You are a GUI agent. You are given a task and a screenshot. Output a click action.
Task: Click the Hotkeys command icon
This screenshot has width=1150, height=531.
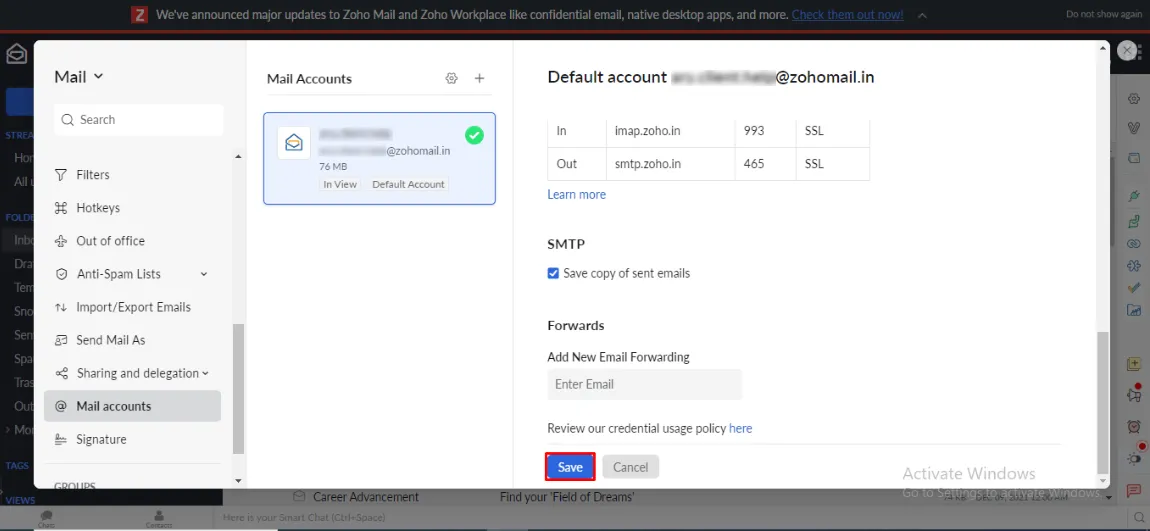click(61, 208)
